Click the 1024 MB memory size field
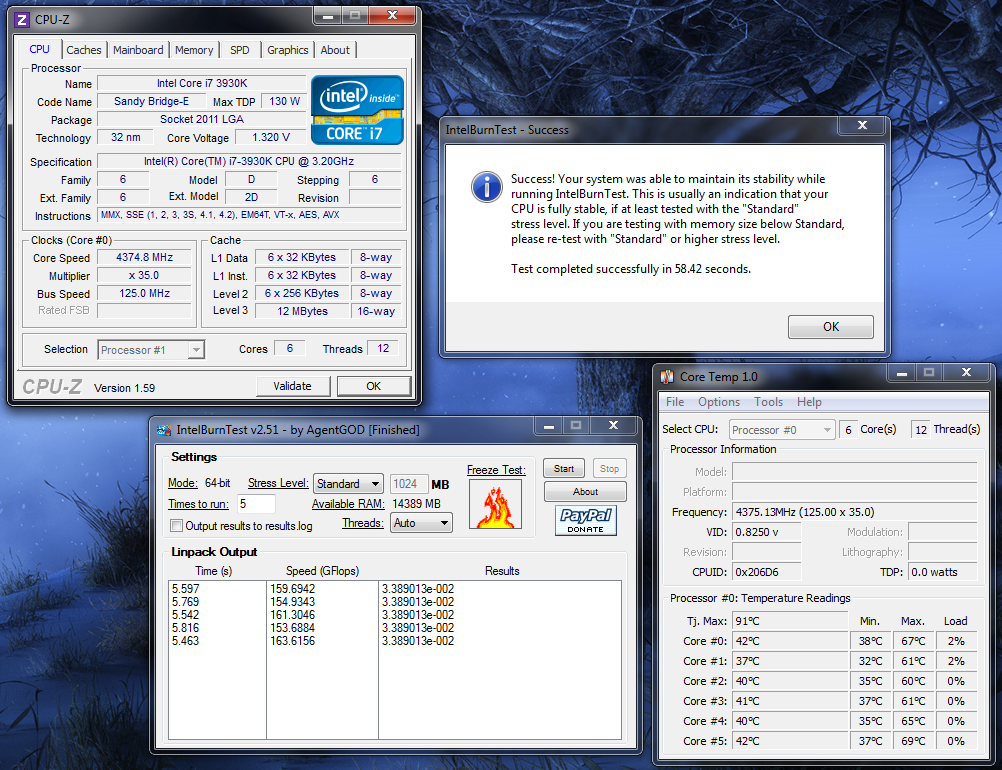Screen dimensions: 1002x770 click(x=408, y=484)
